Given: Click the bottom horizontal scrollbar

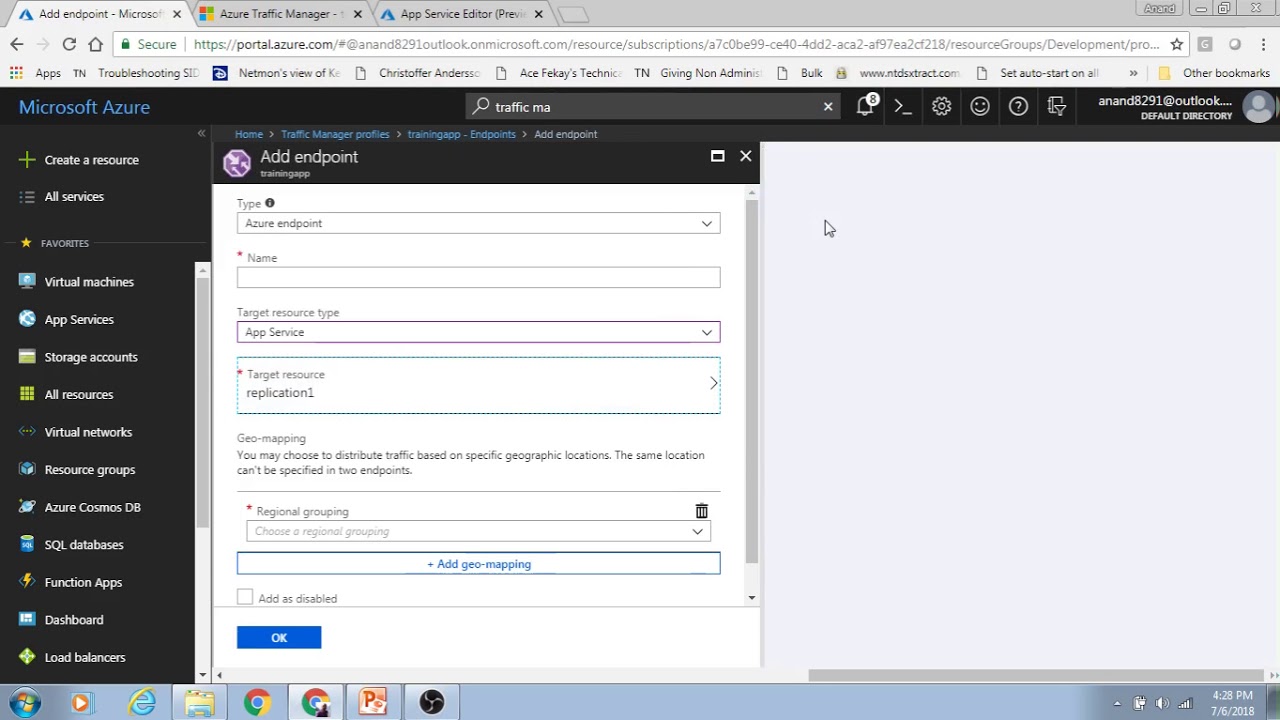Looking at the screenshot, I should pyautogui.click(x=1035, y=675).
